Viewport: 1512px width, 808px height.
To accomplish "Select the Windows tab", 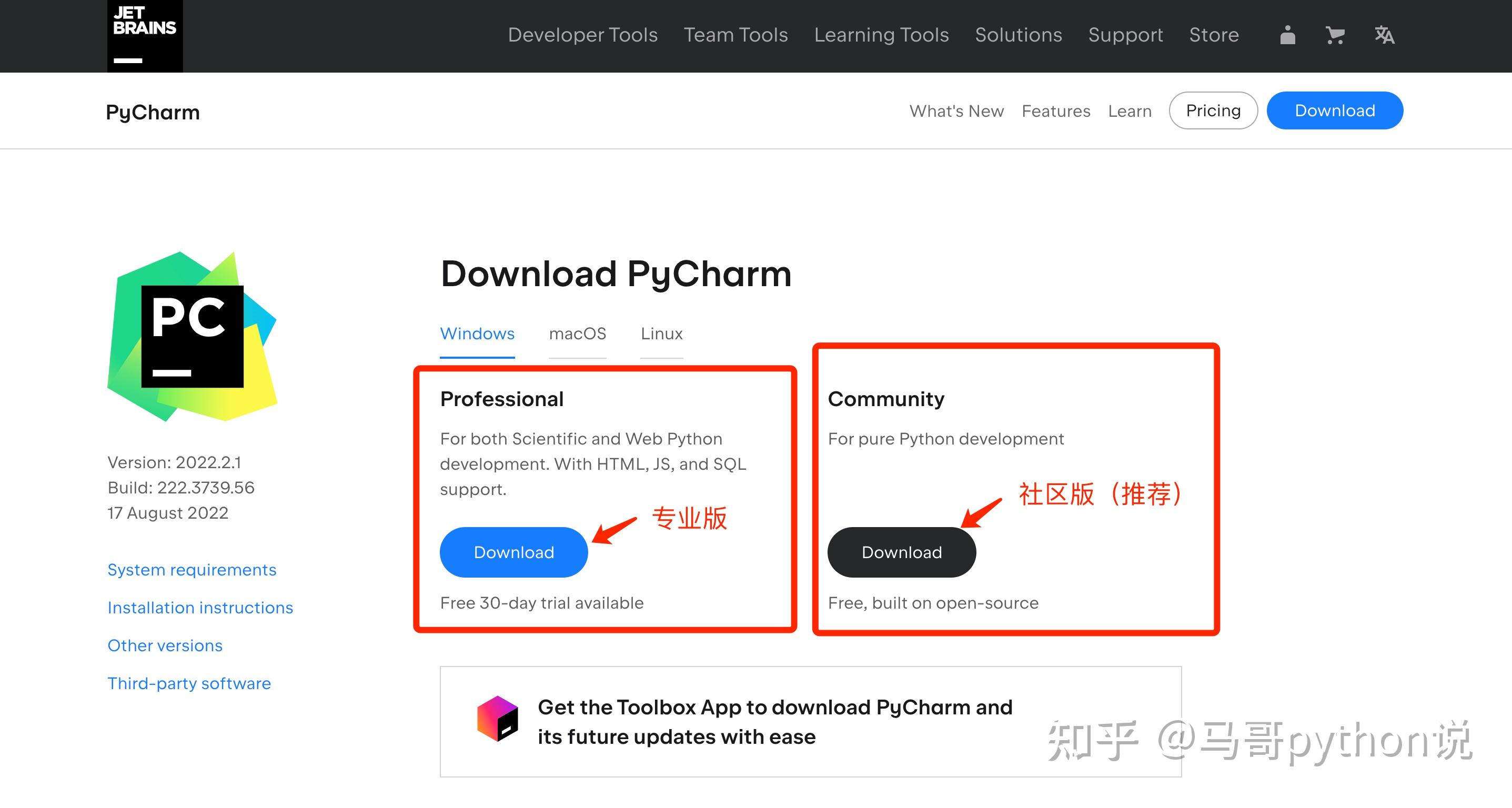I will (x=477, y=334).
